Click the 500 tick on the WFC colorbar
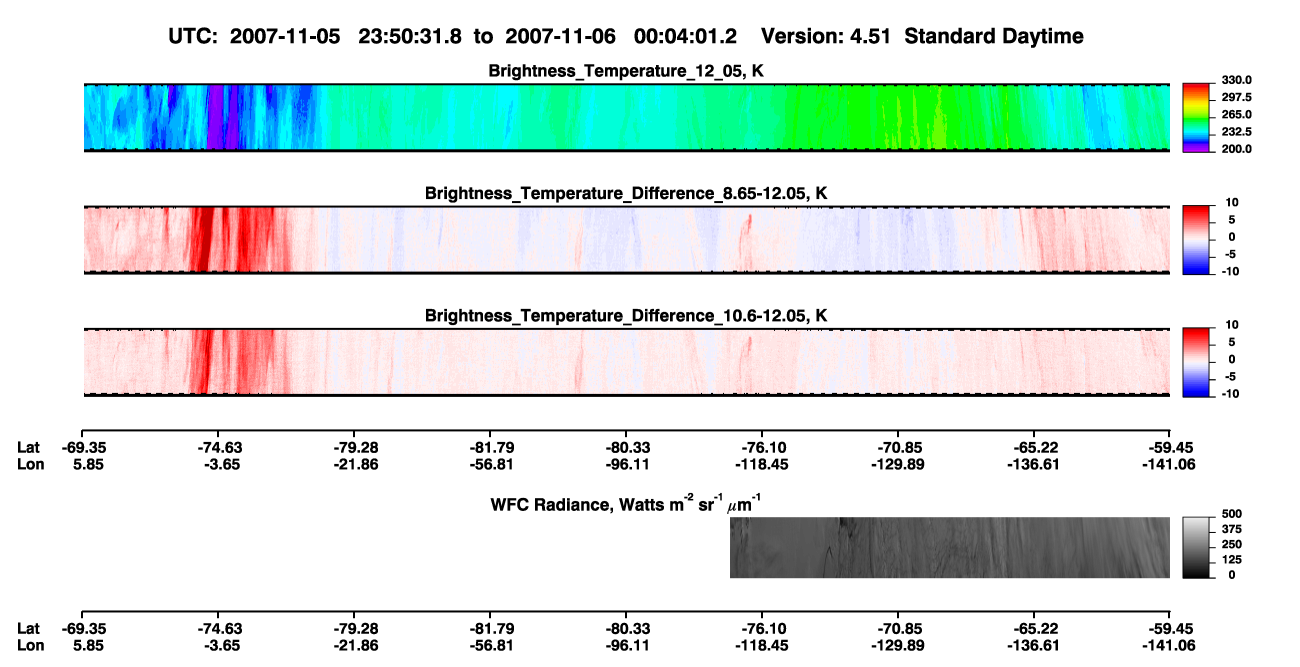This screenshot has height=667, width=1300. (1233, 513)
